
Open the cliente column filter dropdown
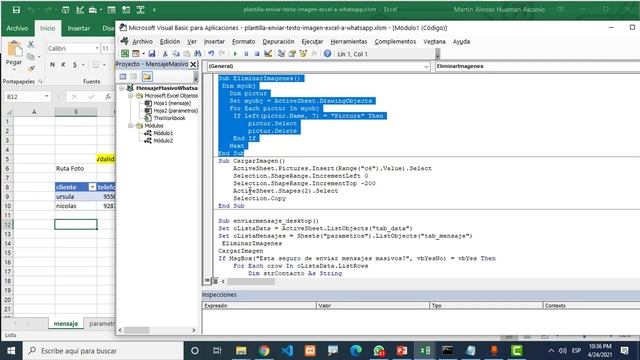pos(92,187)
